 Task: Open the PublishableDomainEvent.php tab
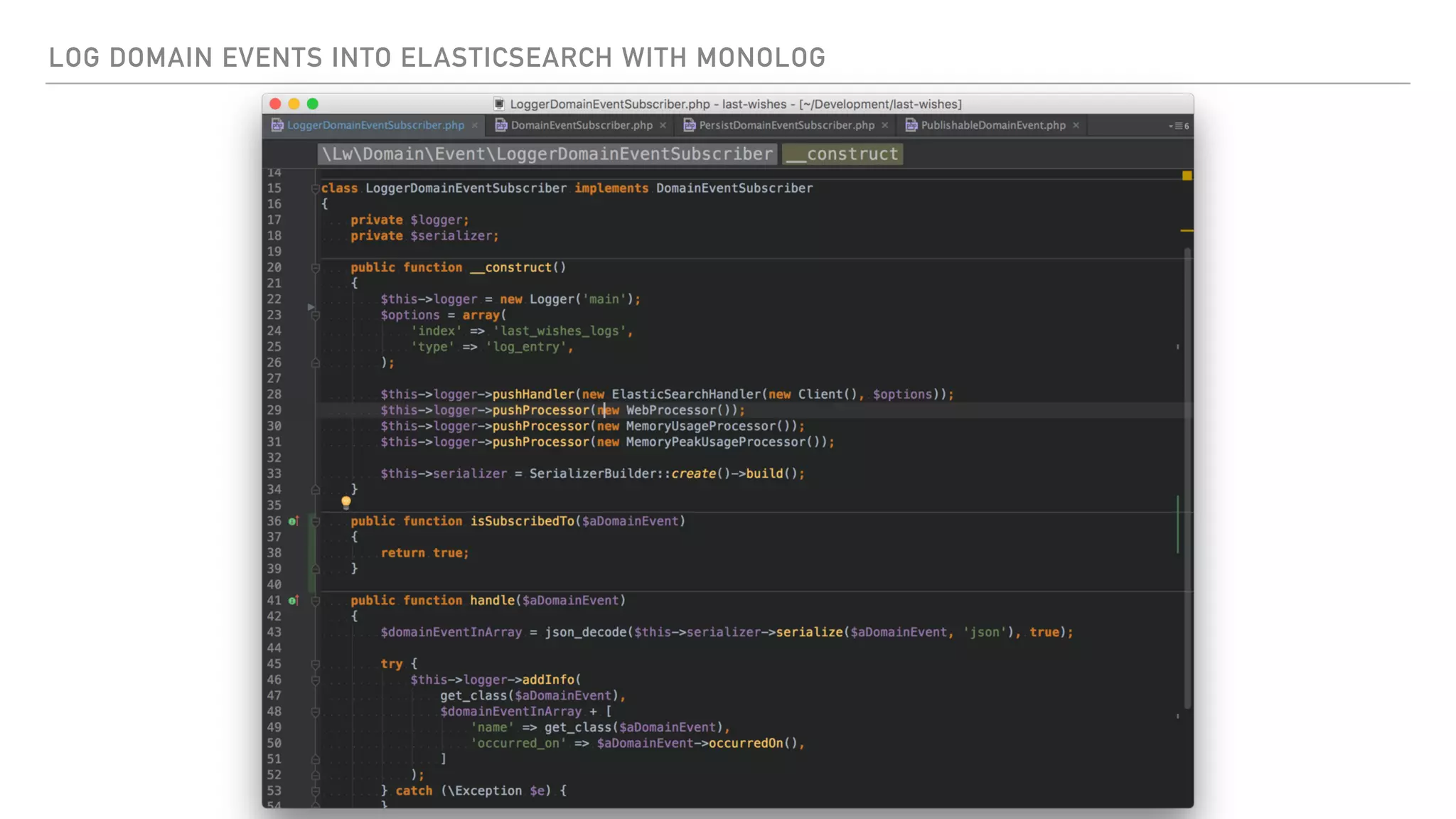point(993,125)
